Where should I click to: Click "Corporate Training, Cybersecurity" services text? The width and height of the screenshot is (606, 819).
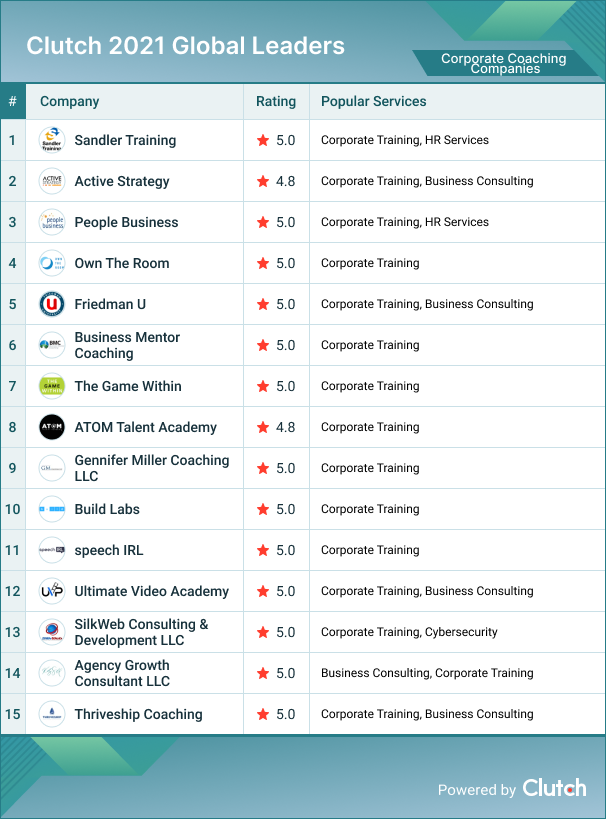click(409, 633)
